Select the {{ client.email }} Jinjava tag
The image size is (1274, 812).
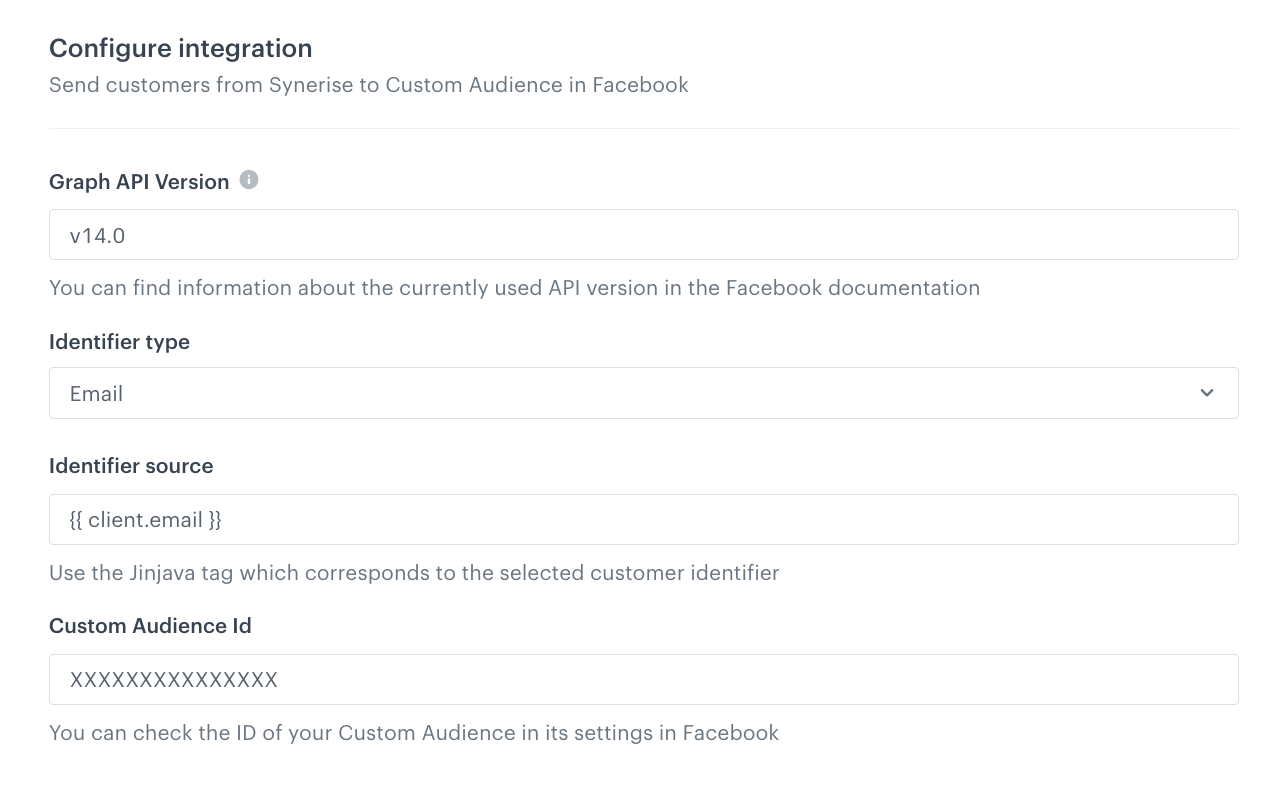(146, 519)
